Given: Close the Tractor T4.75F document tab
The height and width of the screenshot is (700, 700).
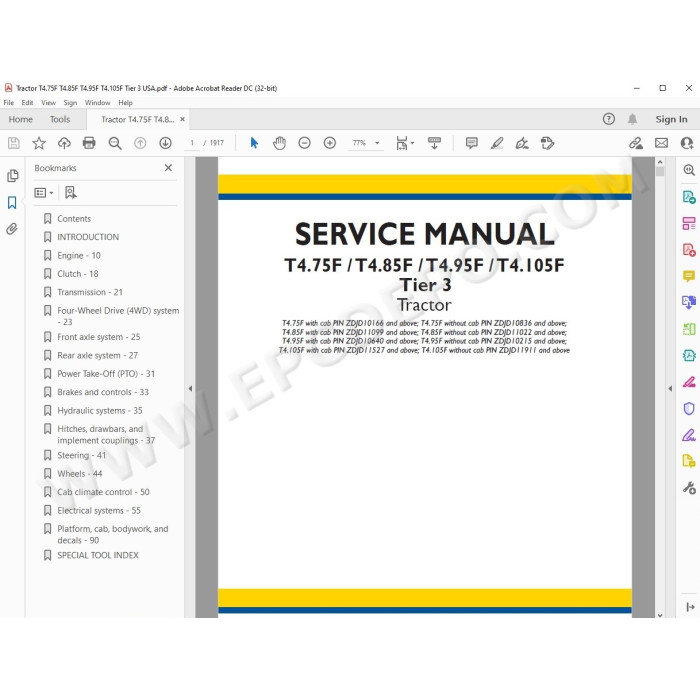Looking at the screenshot, I should [182, 119].
